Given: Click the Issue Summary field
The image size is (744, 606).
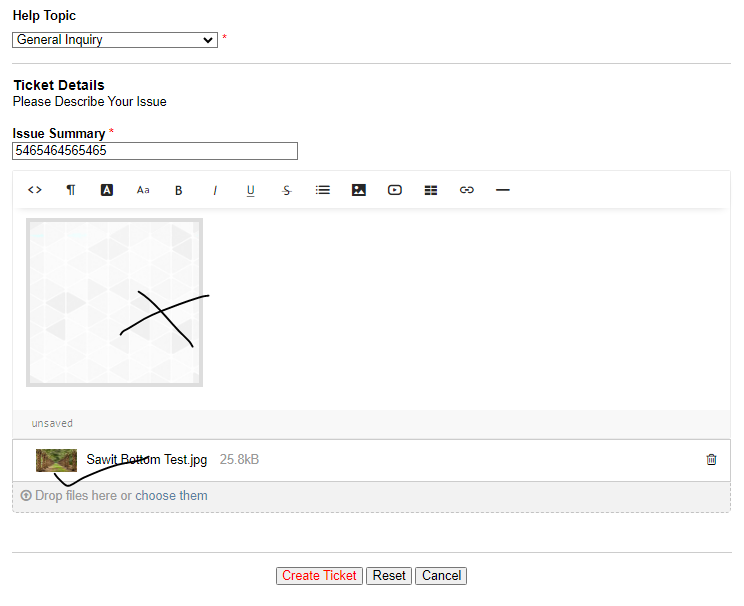Looking at the screenshot, I should point(155,151).
